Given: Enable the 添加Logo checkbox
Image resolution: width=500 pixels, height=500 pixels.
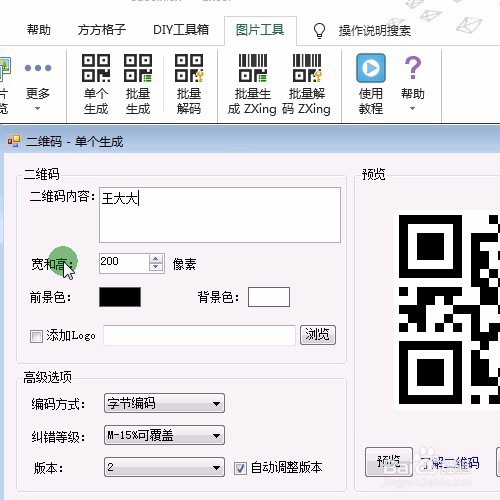Looking at the screenshot, I should tap(36, 336).
